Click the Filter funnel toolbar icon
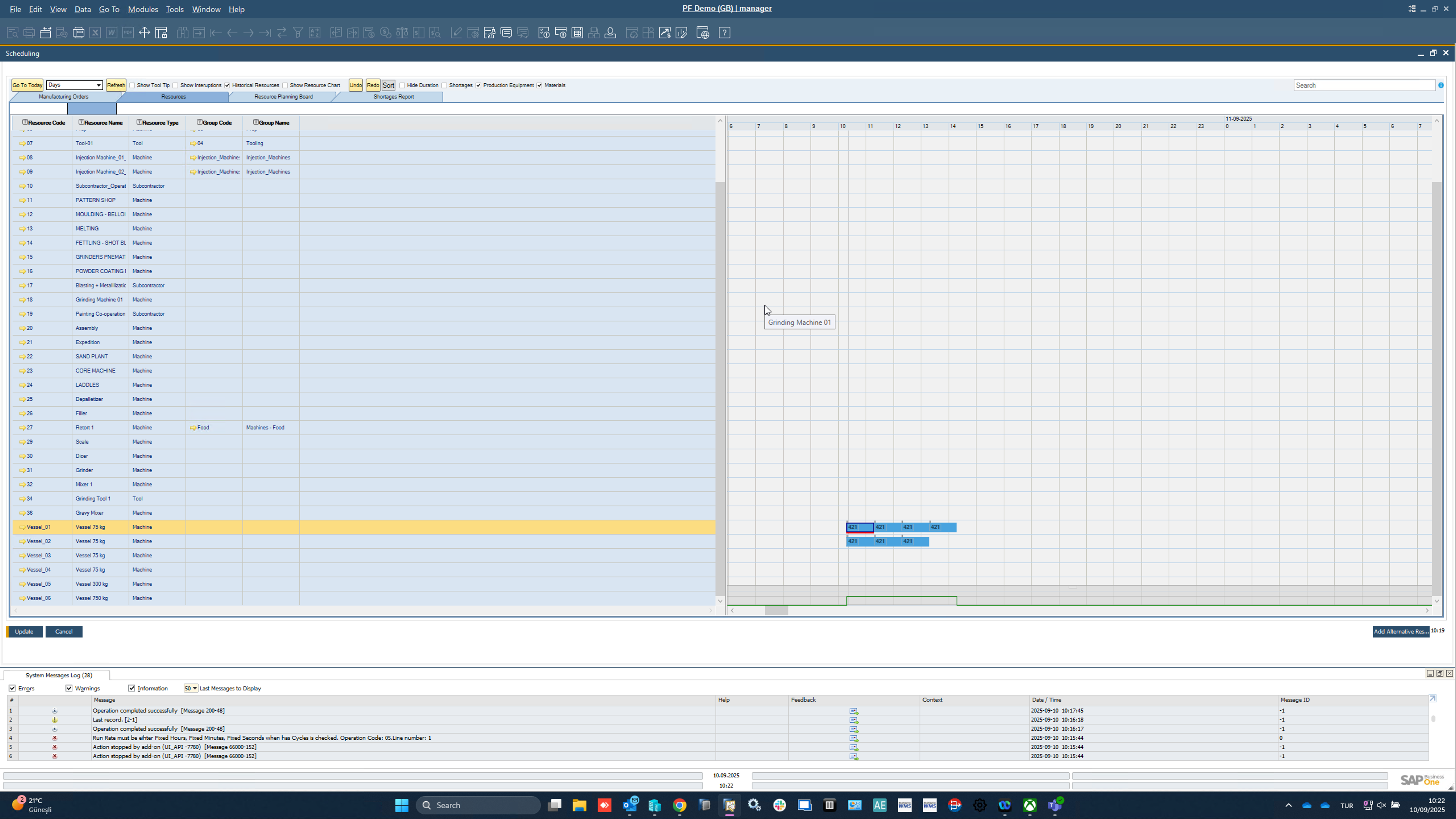This screenshot has height=819, width=1456. [x=298, y=33]
